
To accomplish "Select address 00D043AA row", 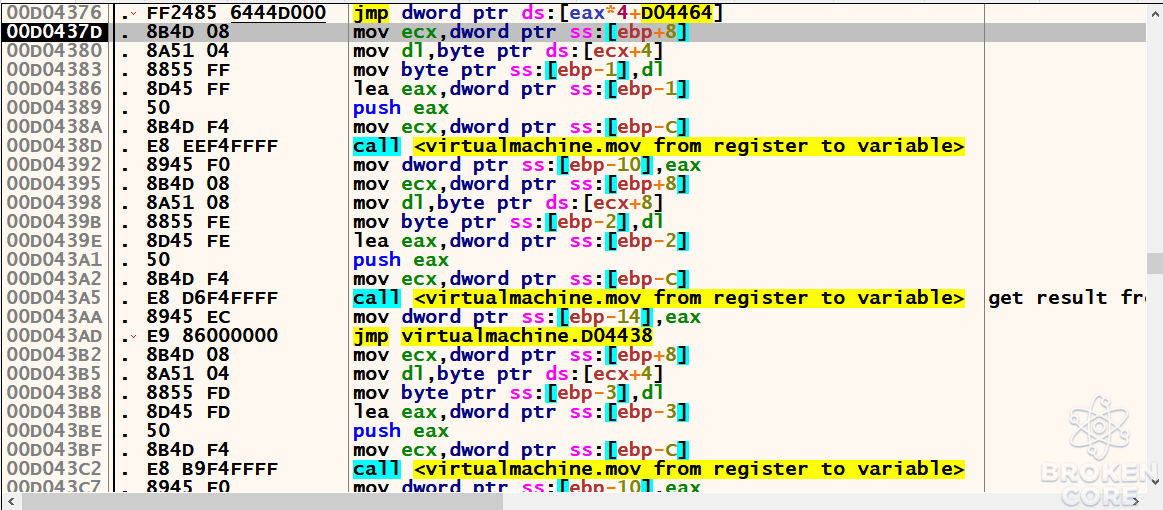I will pos(56,317).
